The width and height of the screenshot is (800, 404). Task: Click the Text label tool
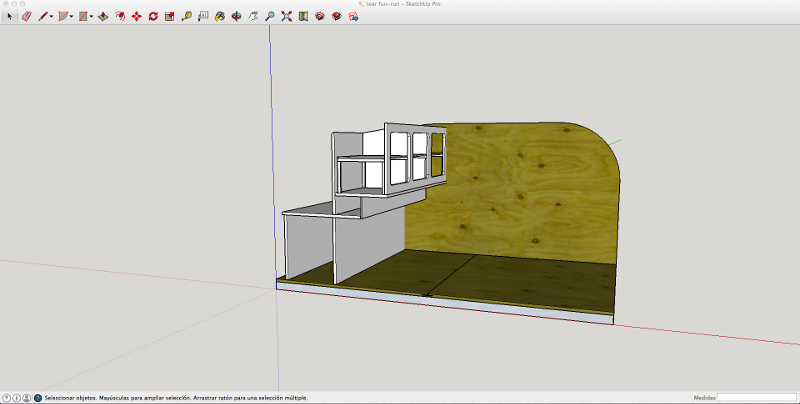pyautogui.click(x=203, y=17)
